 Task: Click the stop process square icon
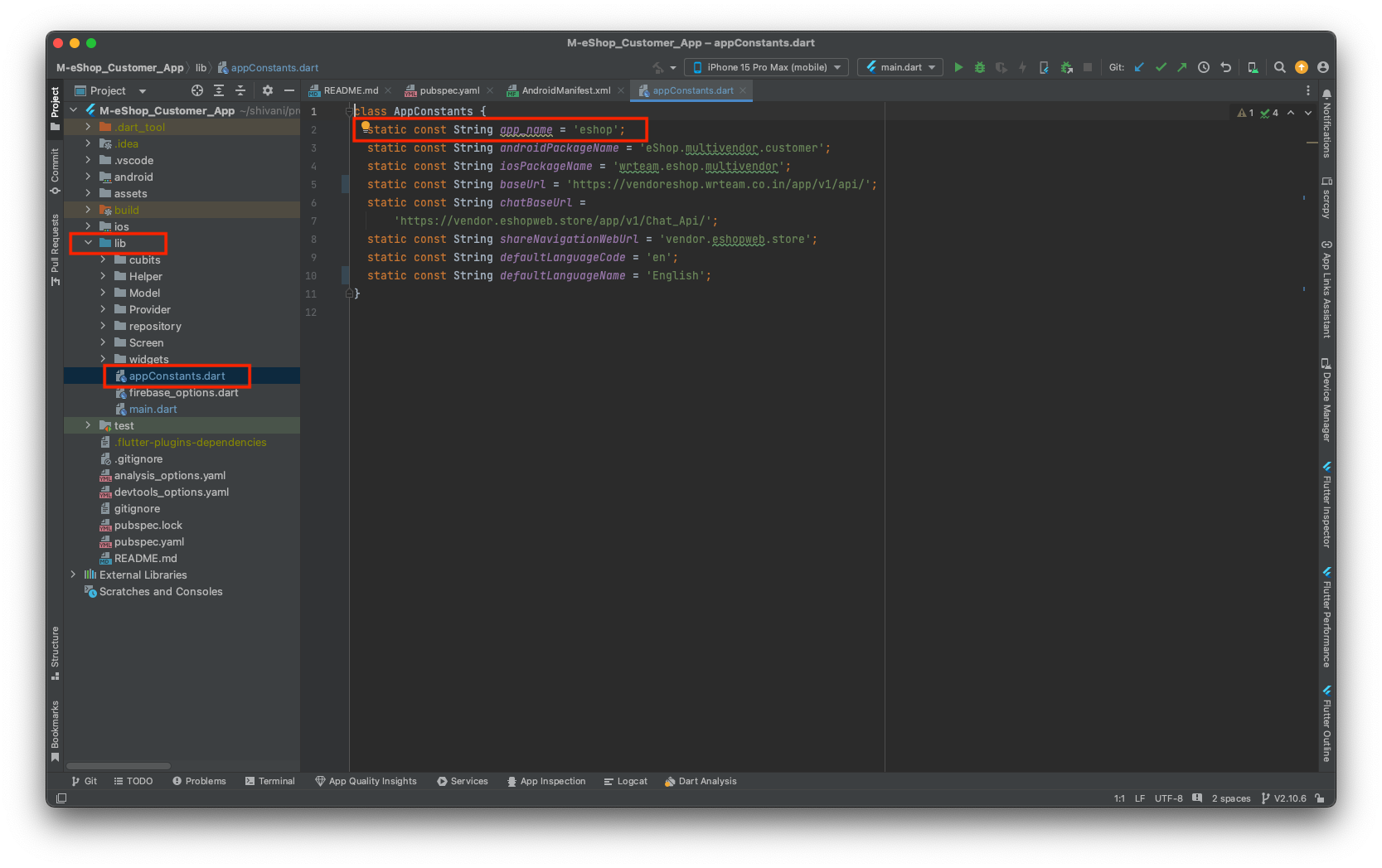tap(1088, 67)
